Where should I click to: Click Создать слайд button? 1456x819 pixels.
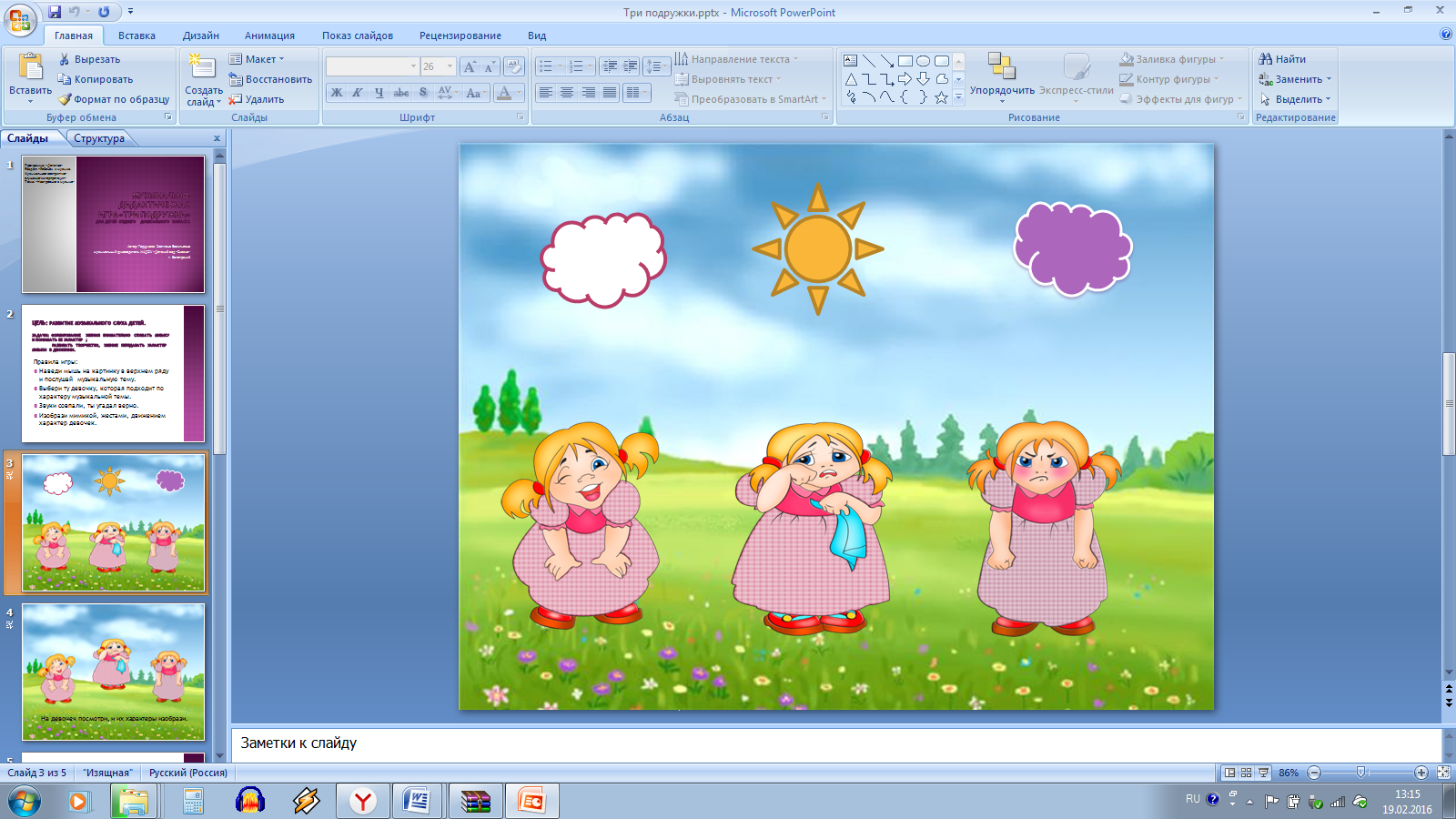(203, 79)
